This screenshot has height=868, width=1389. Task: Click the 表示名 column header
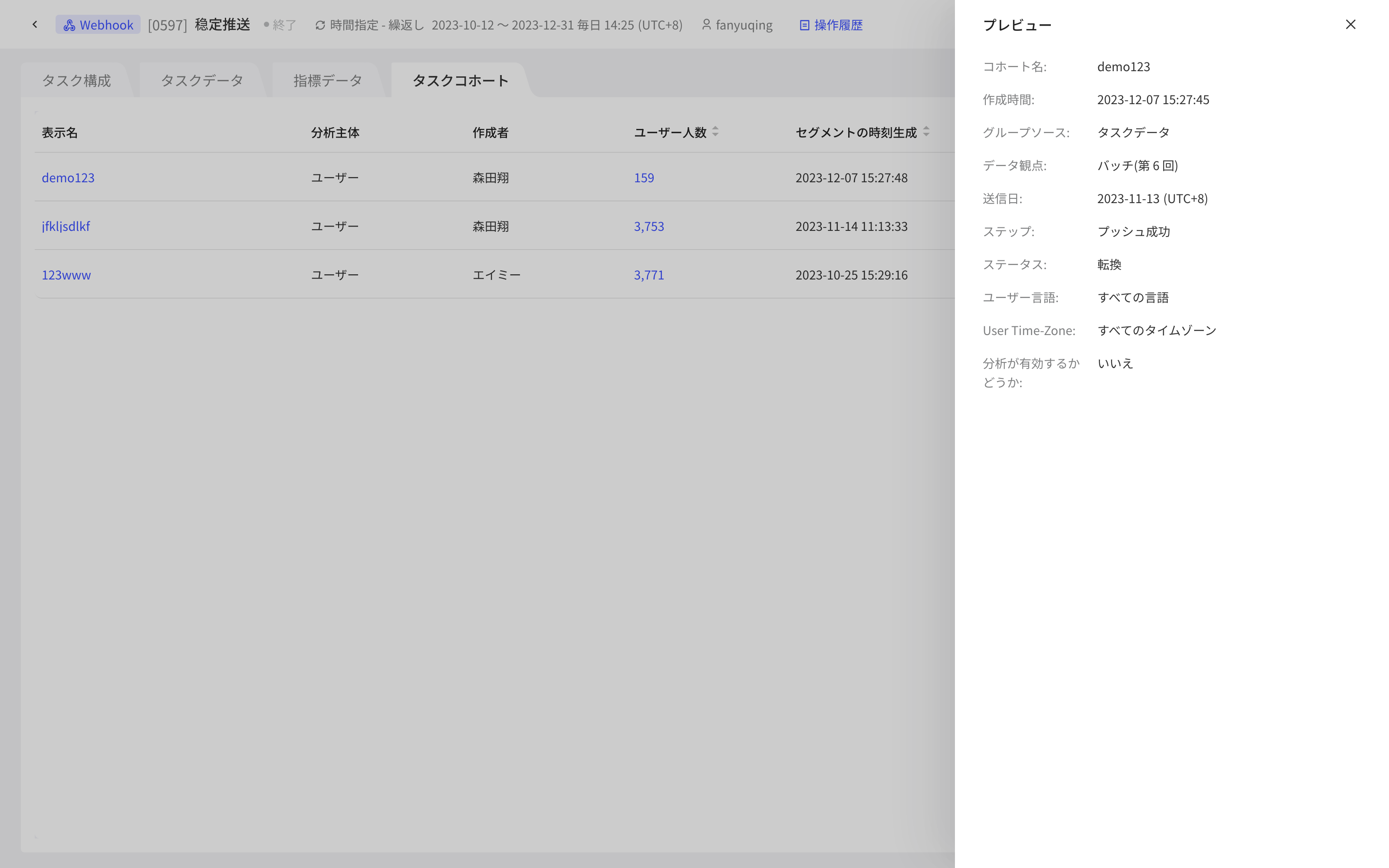point(60,133)
